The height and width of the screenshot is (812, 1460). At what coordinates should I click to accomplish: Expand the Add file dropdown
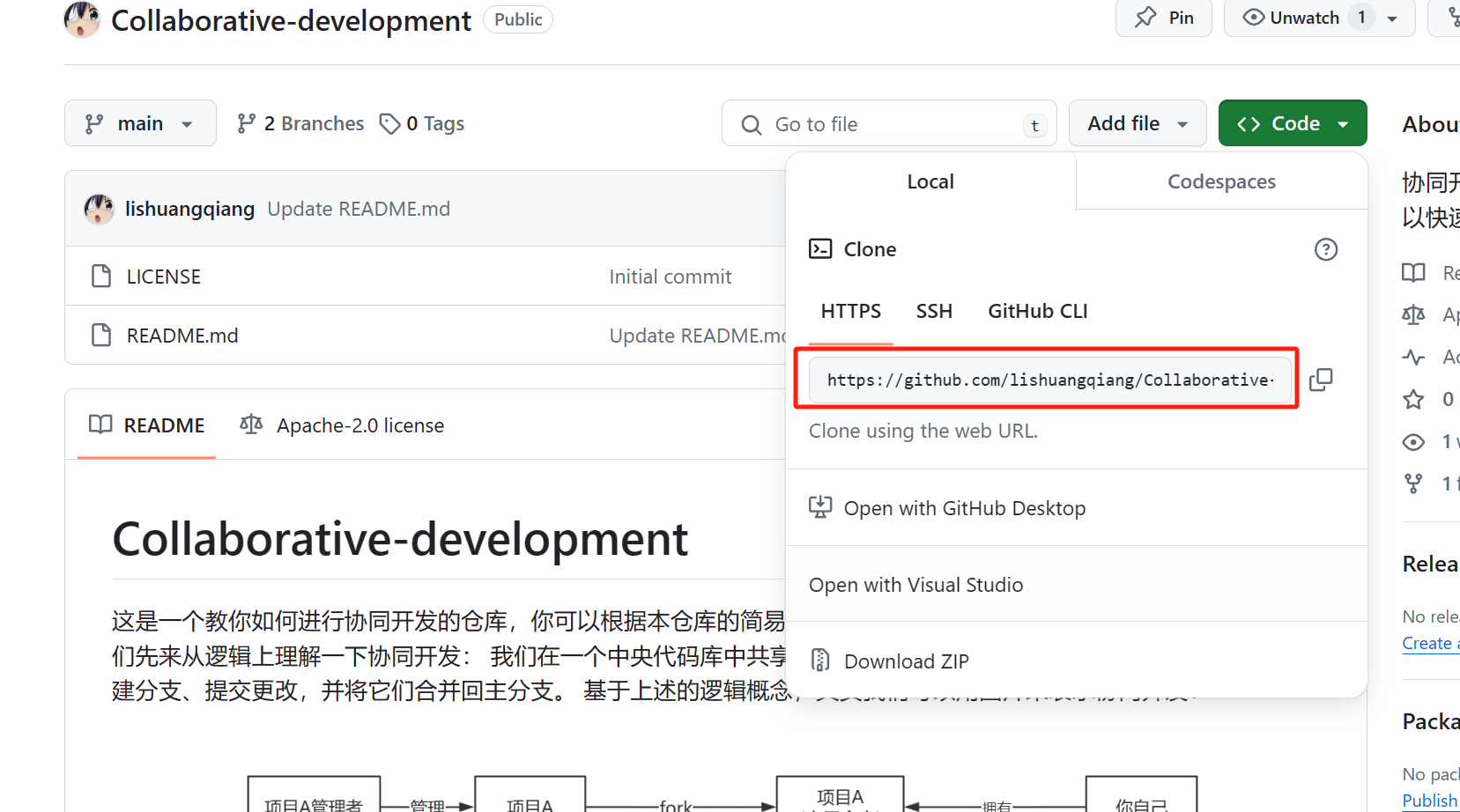[1137, 123]
